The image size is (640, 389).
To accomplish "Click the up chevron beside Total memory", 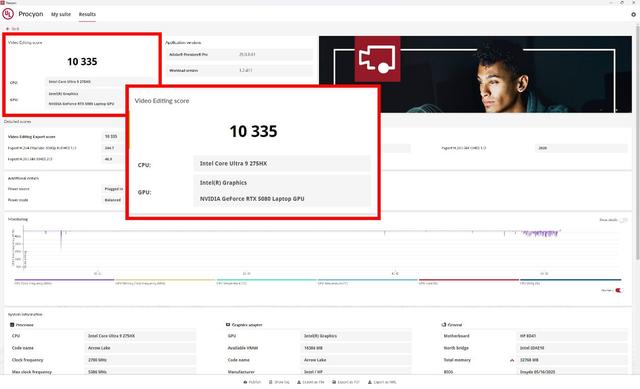I will tap(512, 360).
